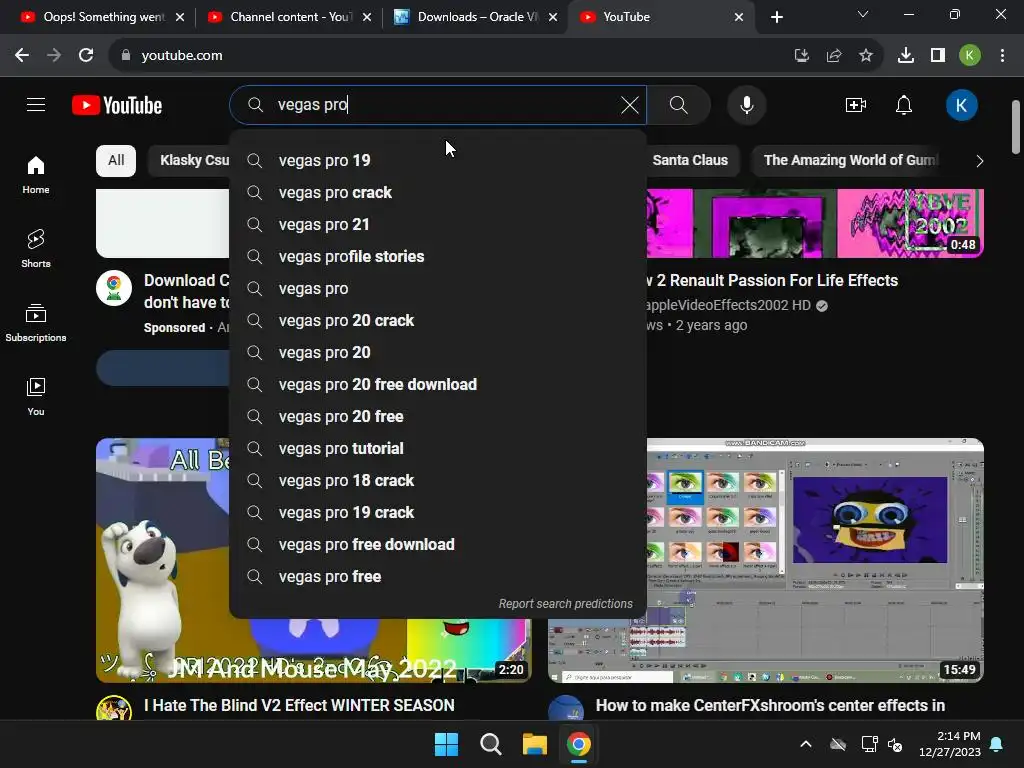This screenshot has height=768, width=1024.
Task: Open Chrome profile K avatar
Action: pos(969,56)
